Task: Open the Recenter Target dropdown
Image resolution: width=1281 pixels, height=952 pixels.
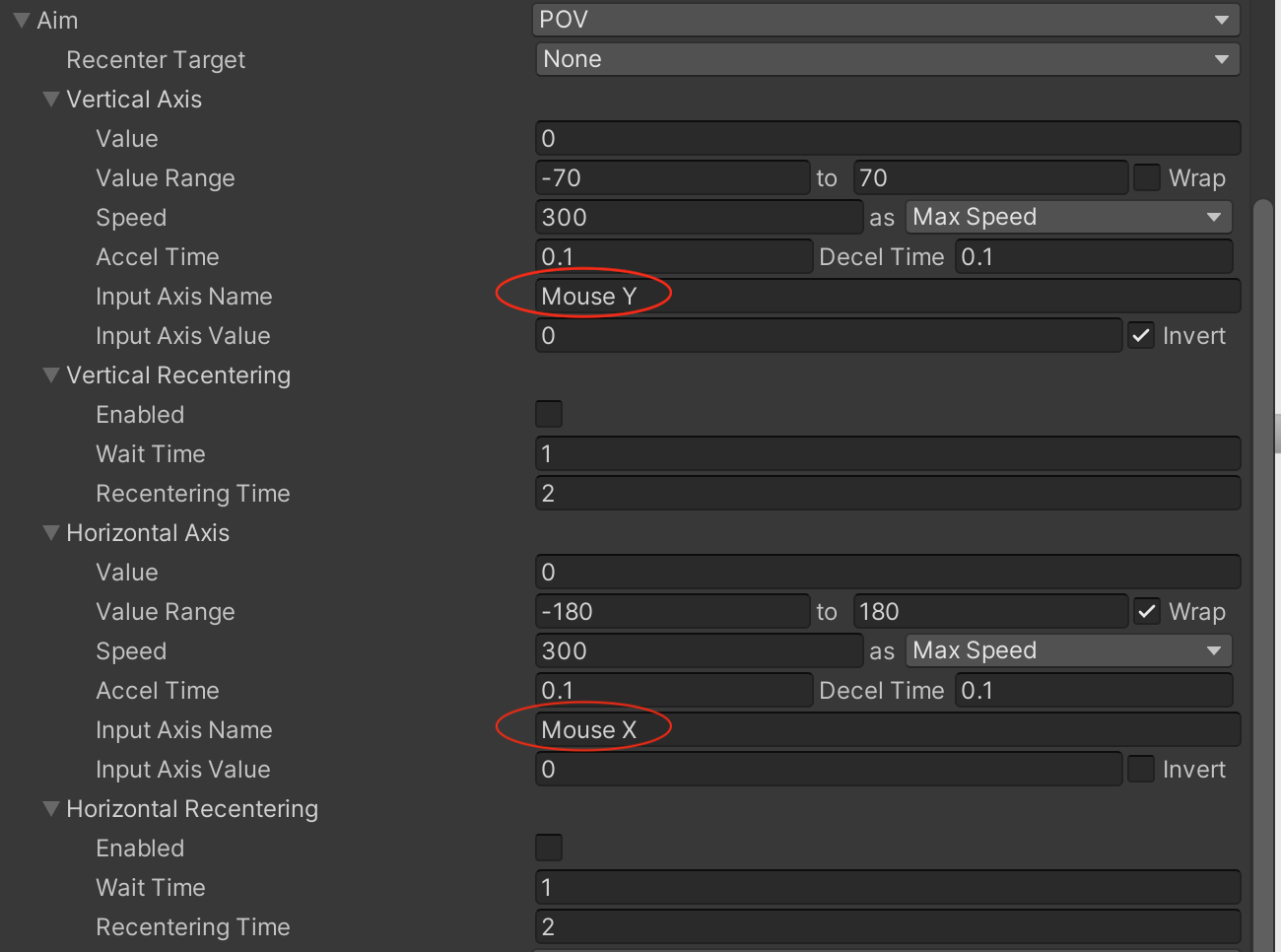Action: [x=887, y=59]
